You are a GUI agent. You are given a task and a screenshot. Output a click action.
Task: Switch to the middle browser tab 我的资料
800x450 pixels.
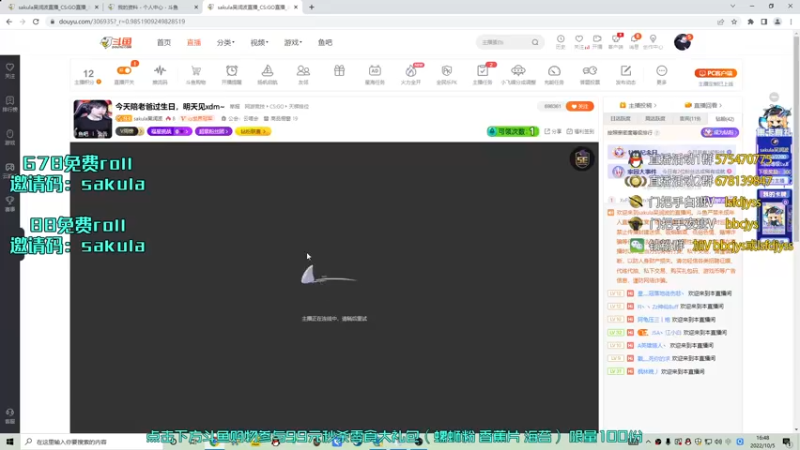click(153, 7)
